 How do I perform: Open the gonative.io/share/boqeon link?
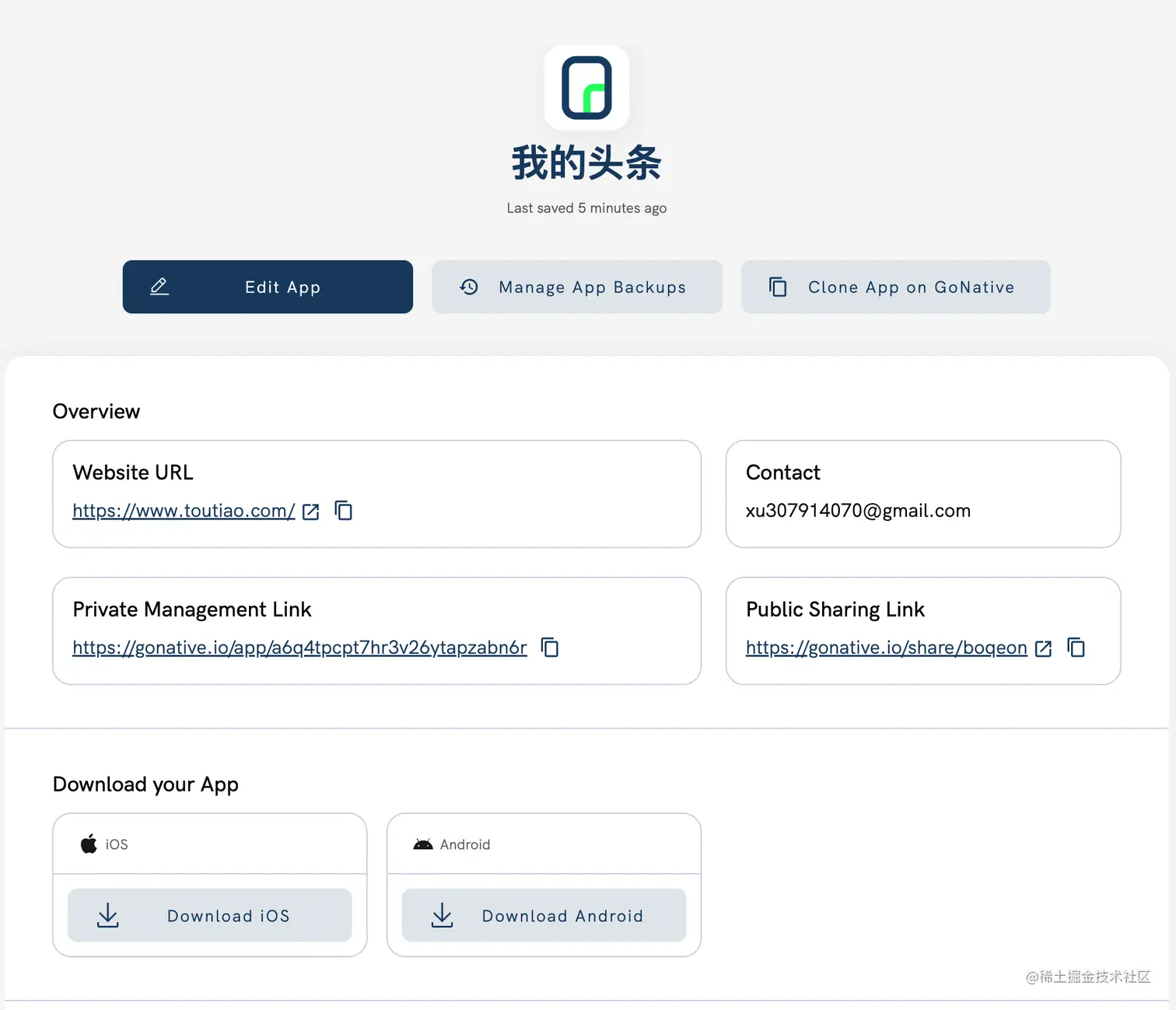pos(885,647)
